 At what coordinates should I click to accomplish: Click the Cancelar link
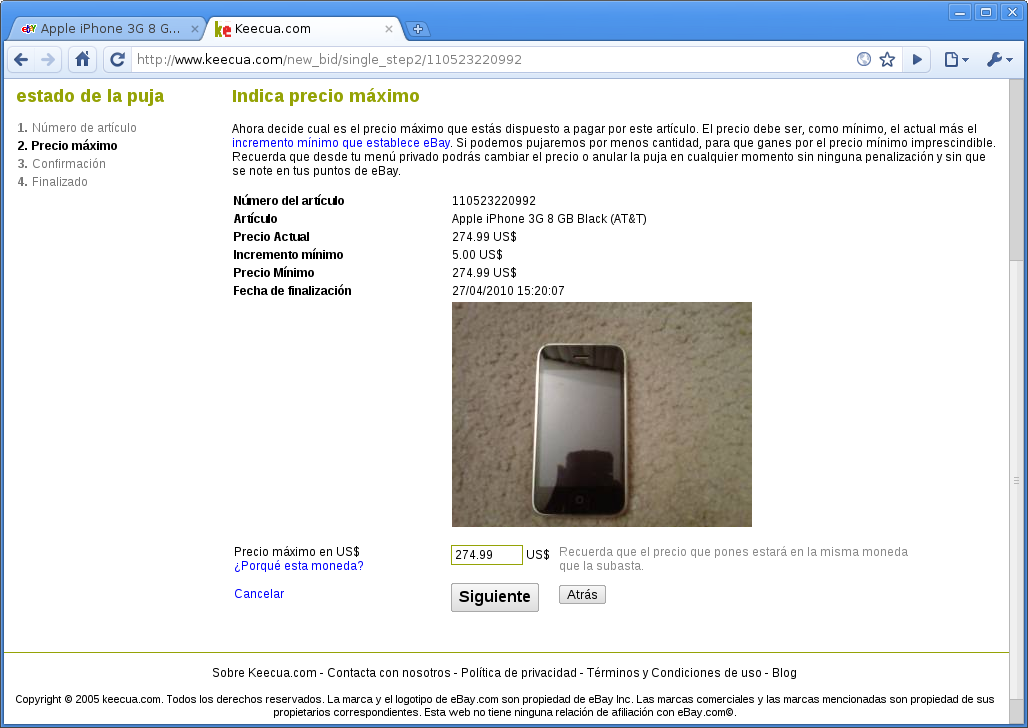click(259, 594)
